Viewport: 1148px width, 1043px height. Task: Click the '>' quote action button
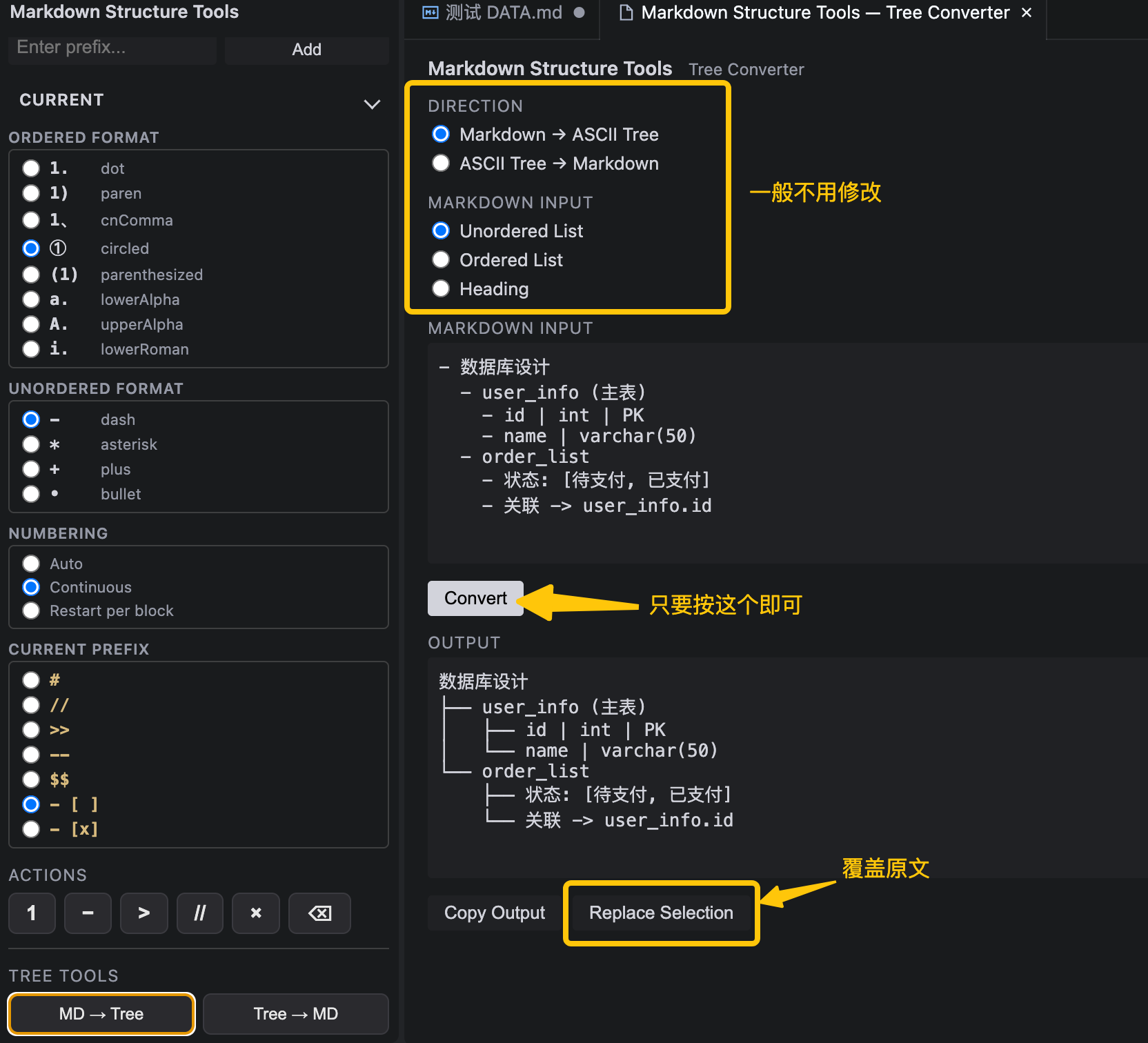pos(143,913)
